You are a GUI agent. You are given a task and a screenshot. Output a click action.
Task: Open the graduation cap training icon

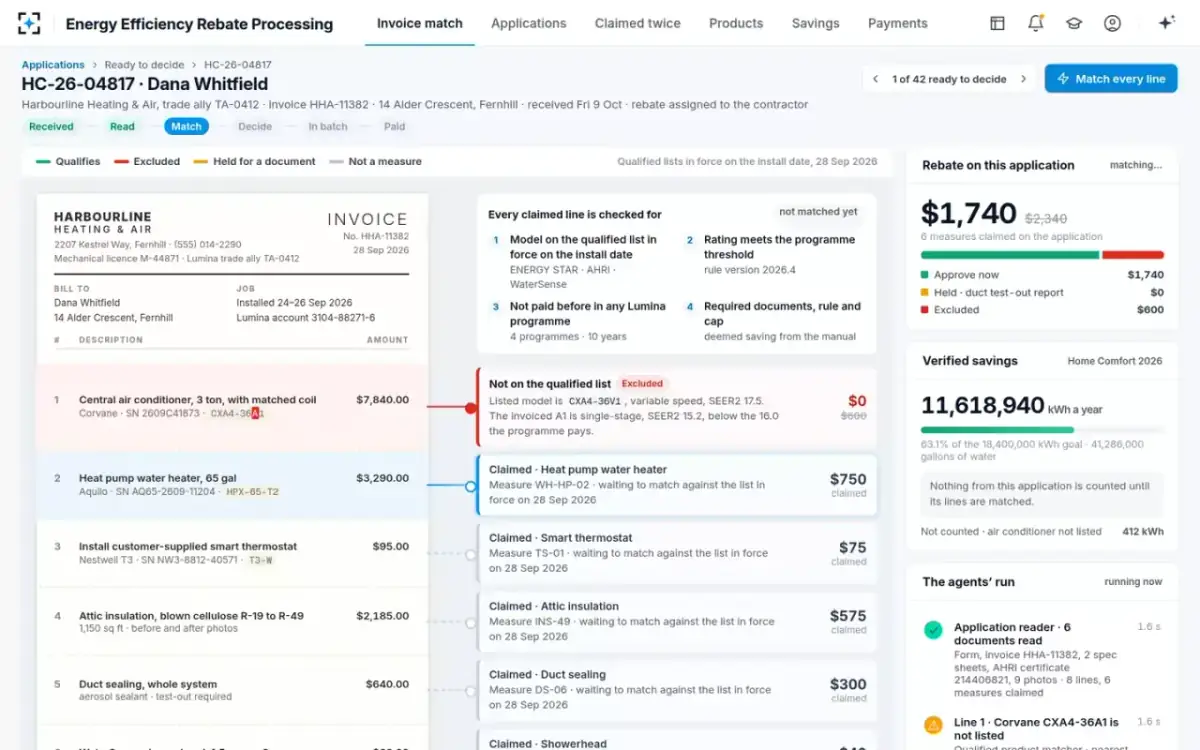[1074, 23]
